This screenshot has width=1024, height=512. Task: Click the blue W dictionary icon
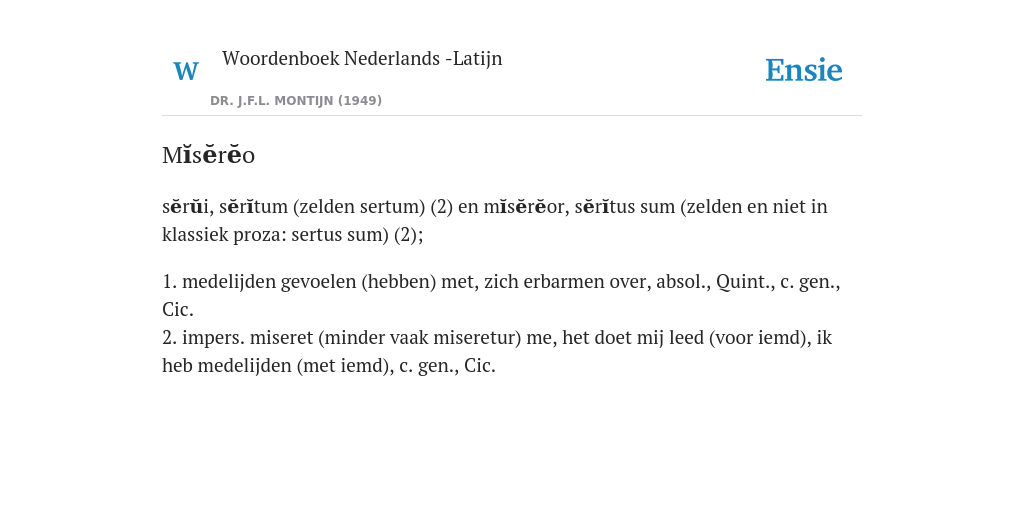click(185, 71)
